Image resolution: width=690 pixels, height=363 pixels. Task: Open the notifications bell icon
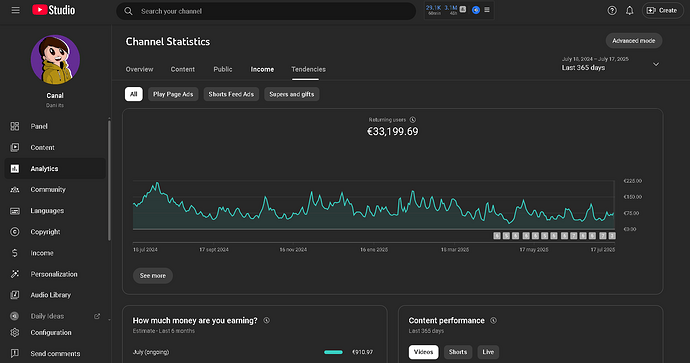[630, 11]
